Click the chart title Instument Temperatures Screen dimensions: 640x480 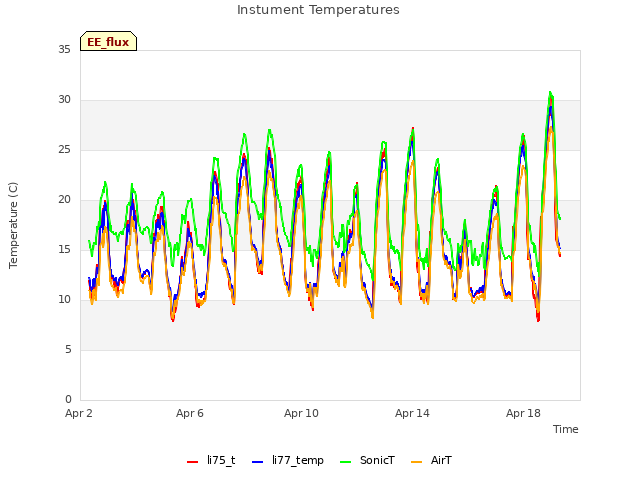pos(318,10)
